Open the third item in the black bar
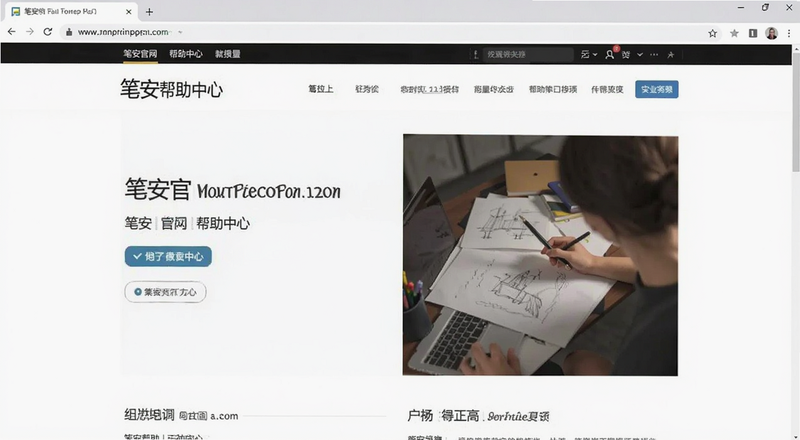The width and height of the screenshot is (800, 440). coord(228,54)
